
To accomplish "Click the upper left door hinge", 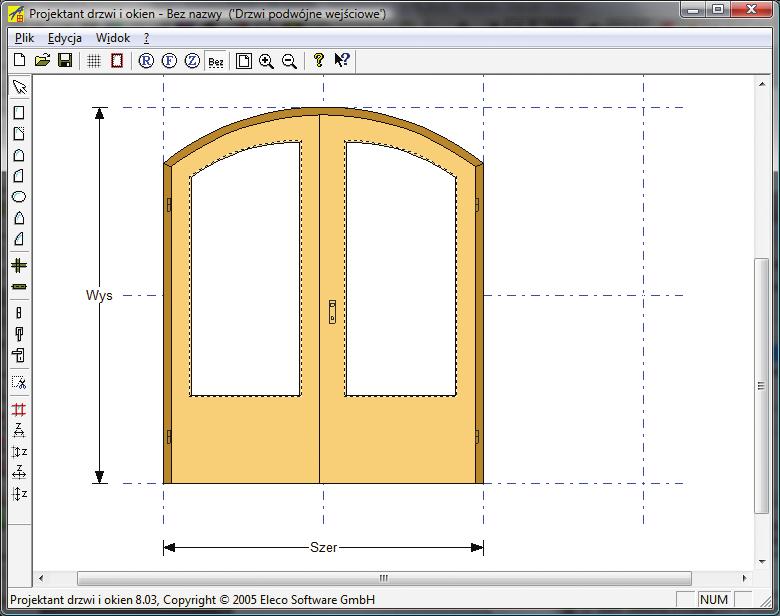I will 169,205.
